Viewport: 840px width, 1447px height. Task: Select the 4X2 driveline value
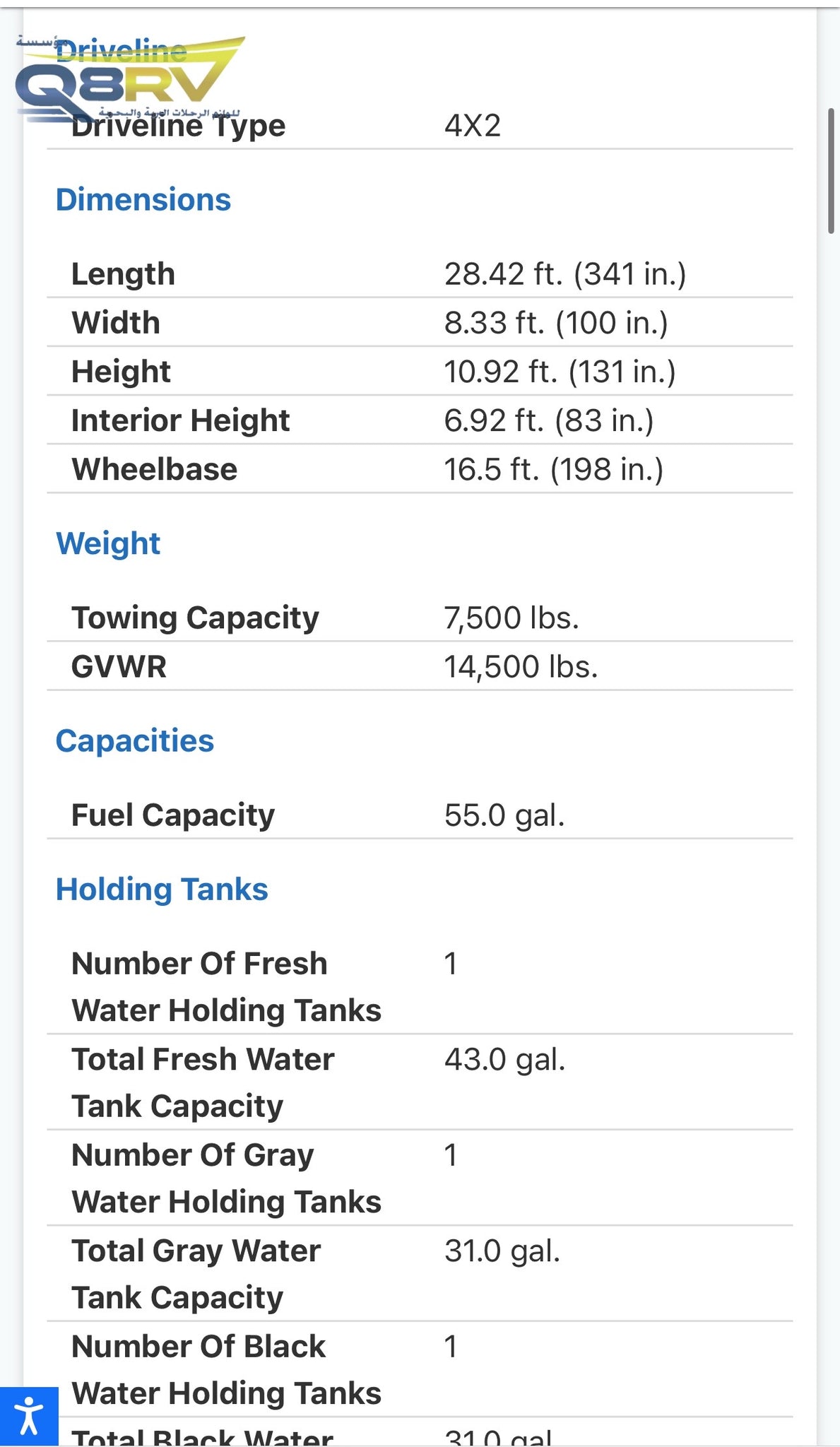[x=473, y=126]
